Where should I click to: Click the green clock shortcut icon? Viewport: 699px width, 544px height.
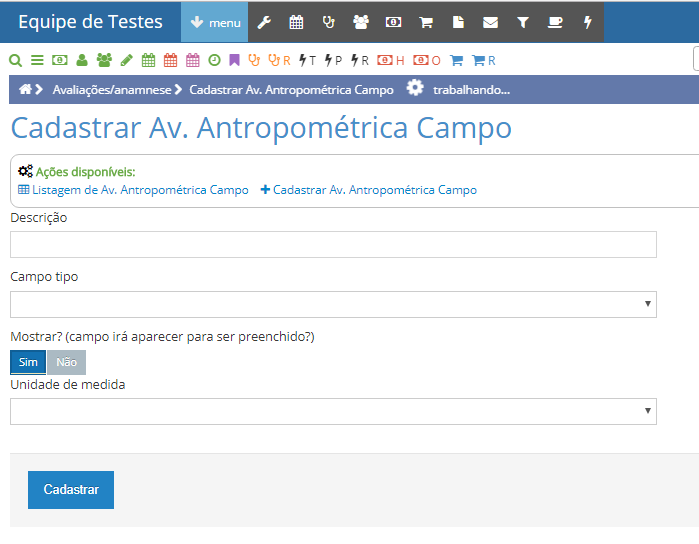point(214,60)
